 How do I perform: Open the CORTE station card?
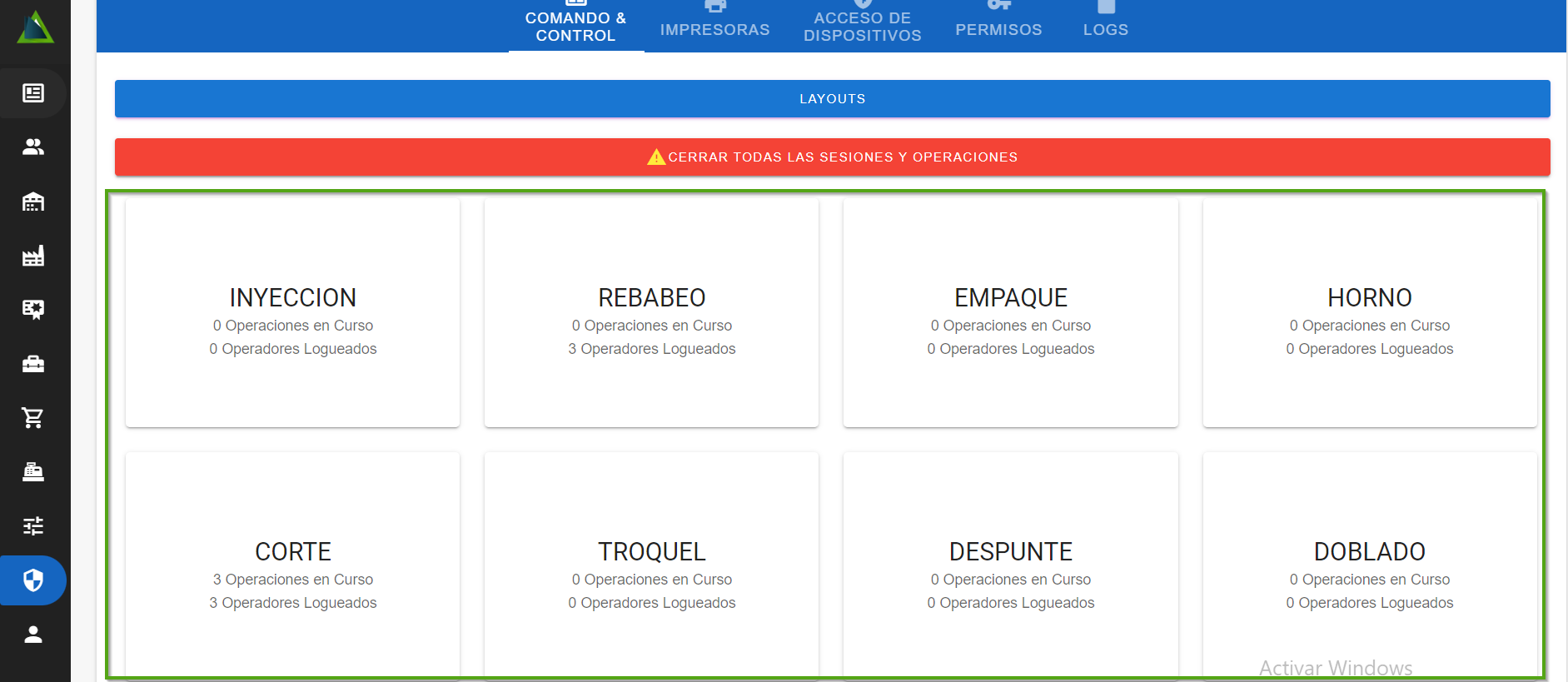(293, 566)
